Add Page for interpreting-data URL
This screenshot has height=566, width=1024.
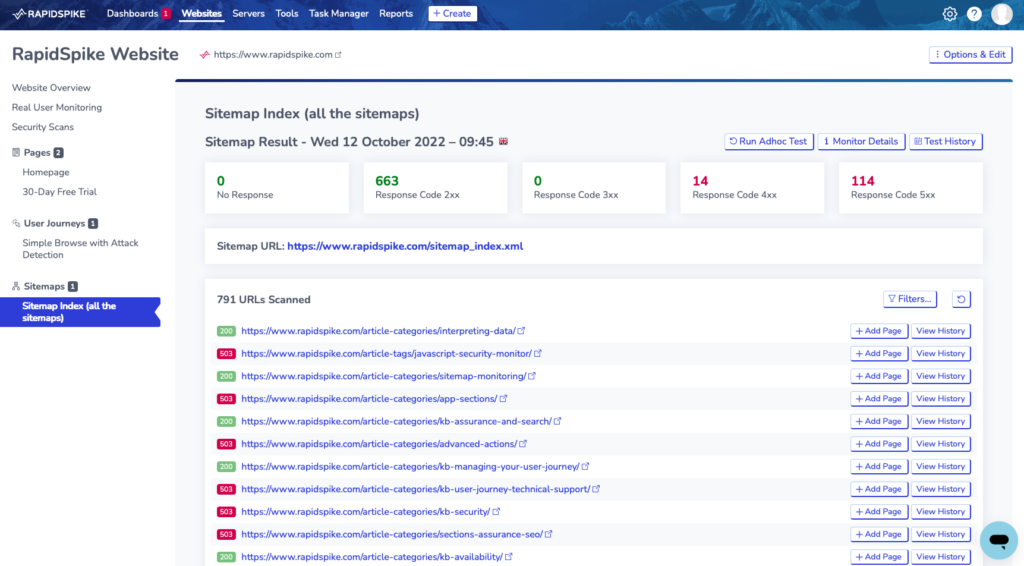click(879, 331)
